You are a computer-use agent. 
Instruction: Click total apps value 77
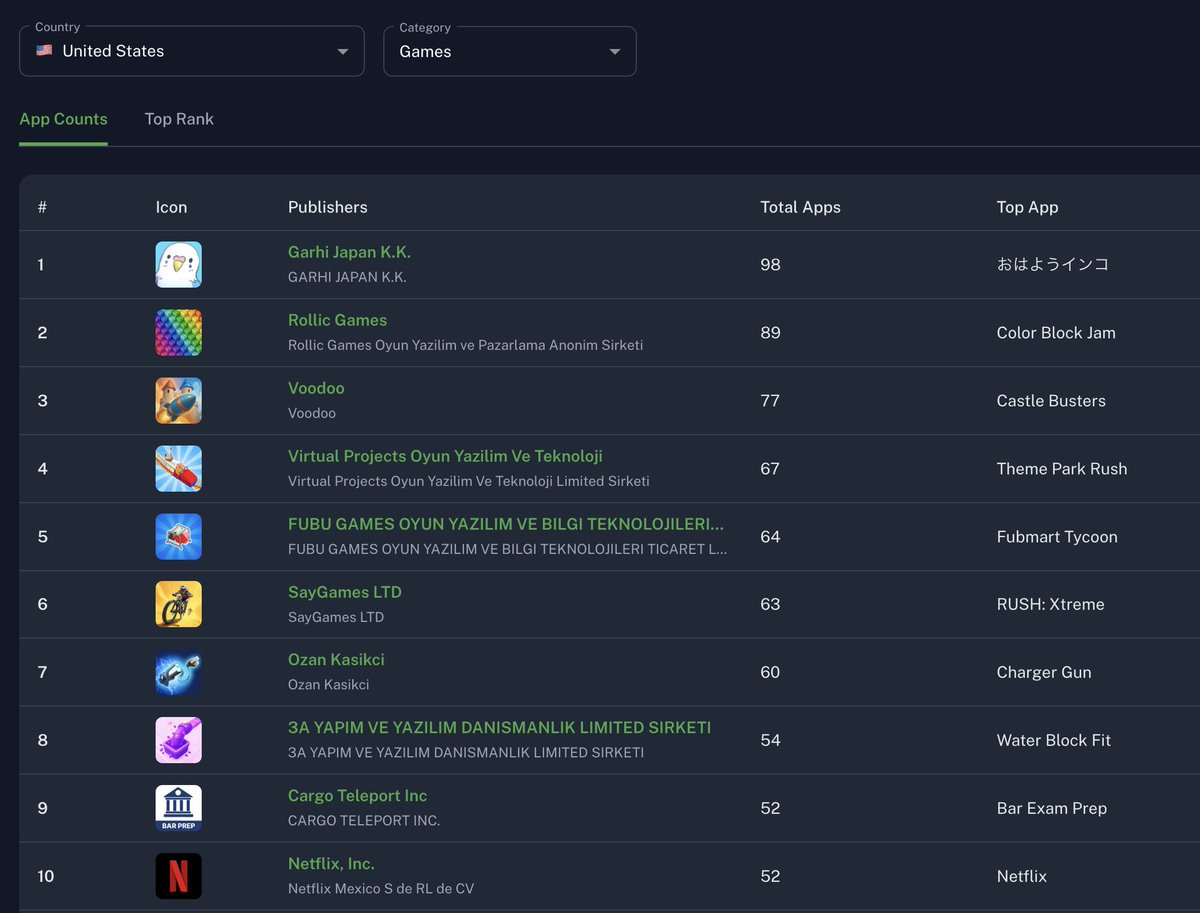pos(770,401)
